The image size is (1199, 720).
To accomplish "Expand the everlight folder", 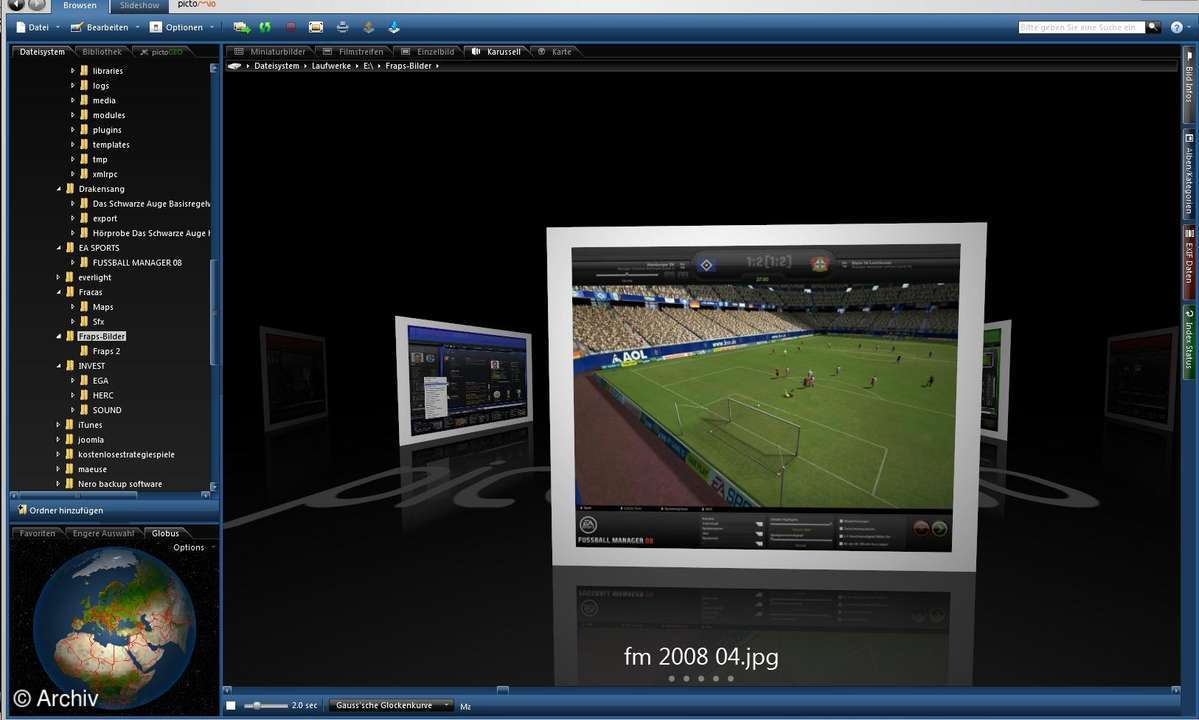I will pos(58,277).
